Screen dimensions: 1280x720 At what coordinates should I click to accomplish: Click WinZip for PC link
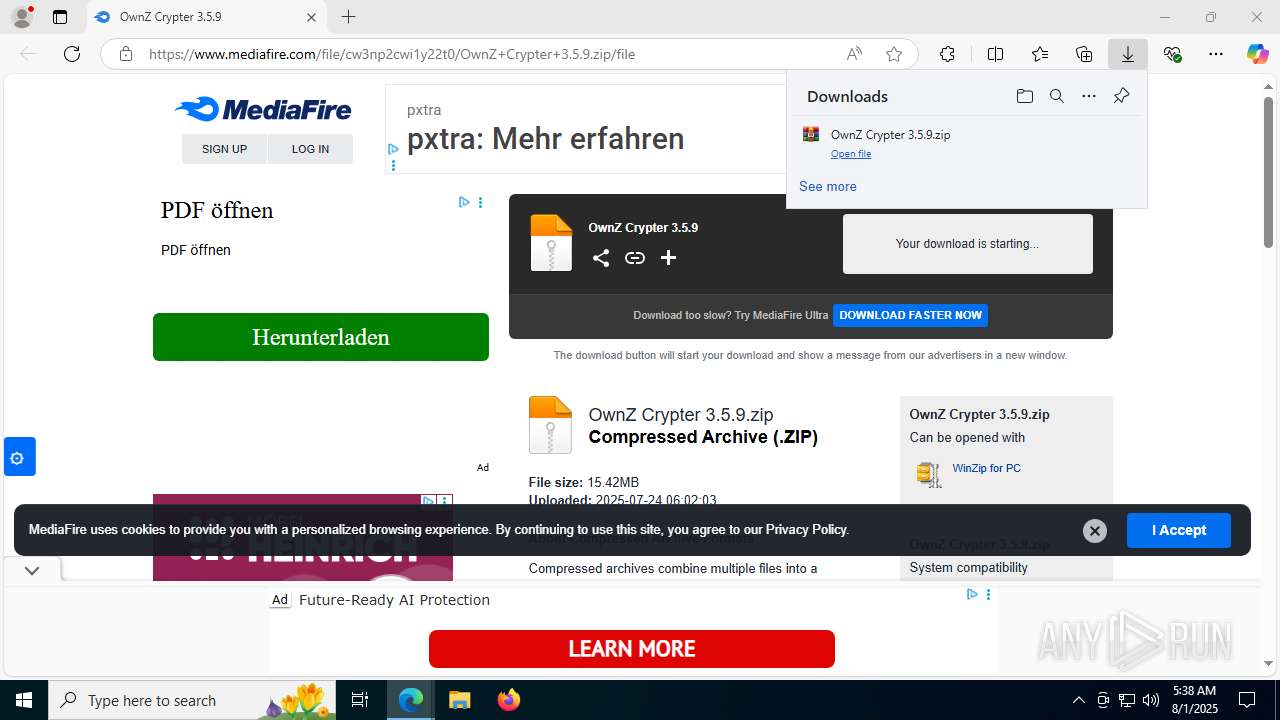pyautogui.click(x=986, y=468)
